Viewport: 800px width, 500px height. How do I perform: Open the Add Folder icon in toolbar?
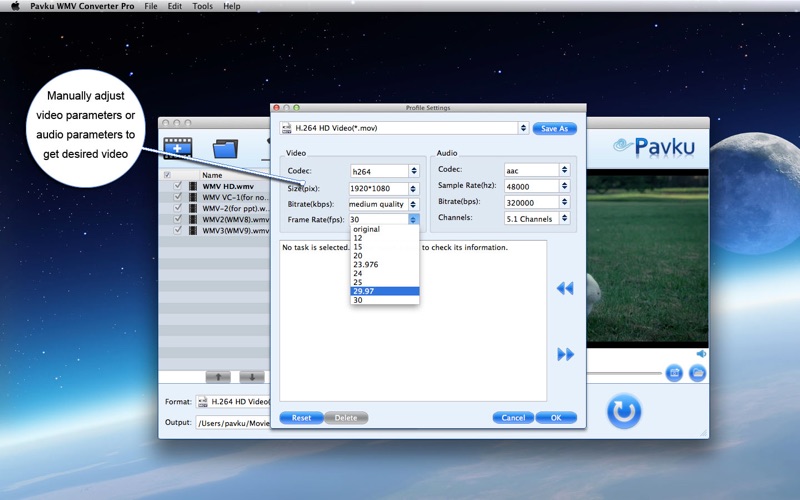[x=225, y=148]
